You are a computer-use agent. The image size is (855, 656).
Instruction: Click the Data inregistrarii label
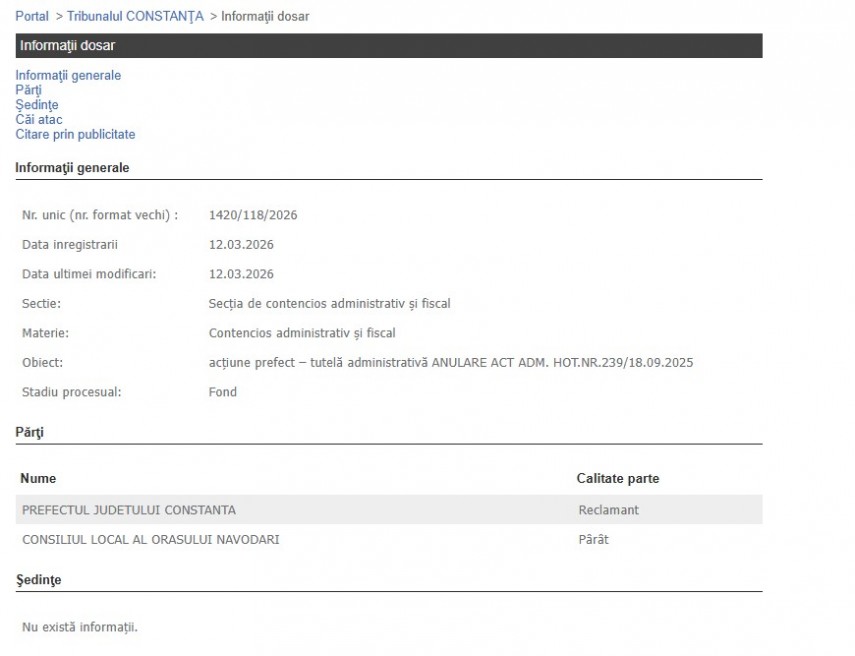[70, 245]
